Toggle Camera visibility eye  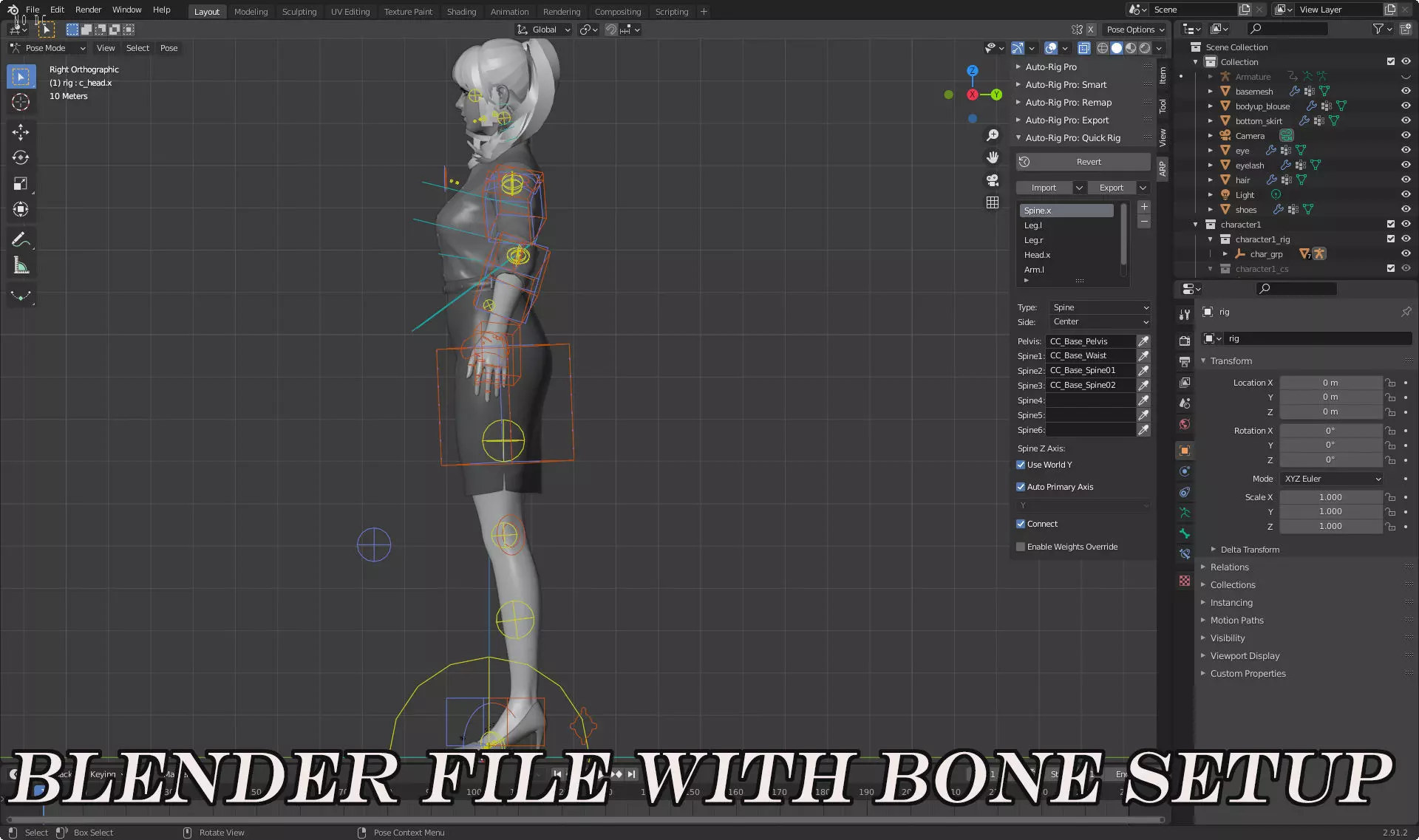(1406, 135)
